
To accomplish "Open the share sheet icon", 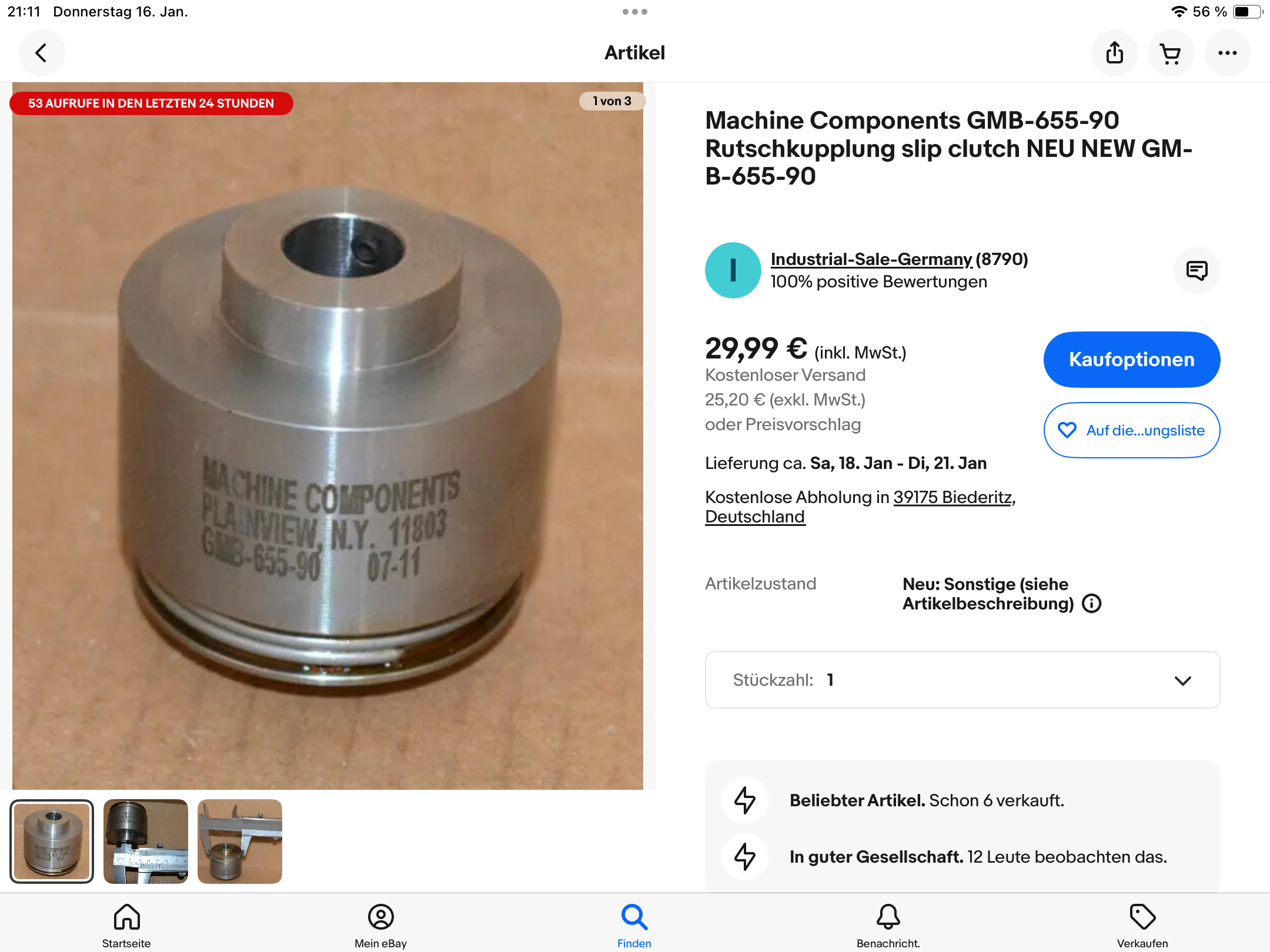I will [x=1114, y=53].
